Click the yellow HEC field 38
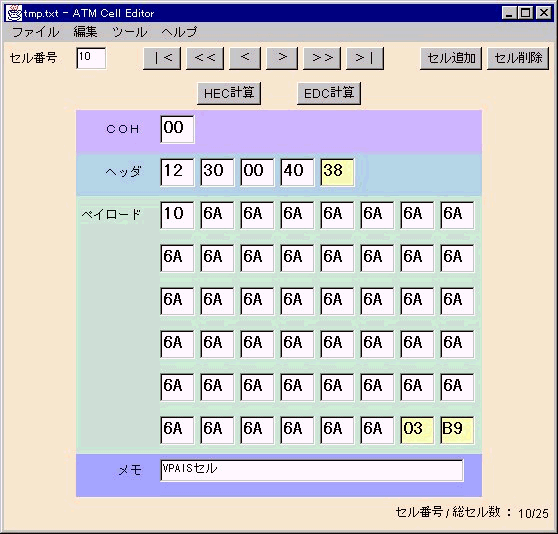Viewport: 558px width, 534px height. pyautogui.click(x=337, y=172)
